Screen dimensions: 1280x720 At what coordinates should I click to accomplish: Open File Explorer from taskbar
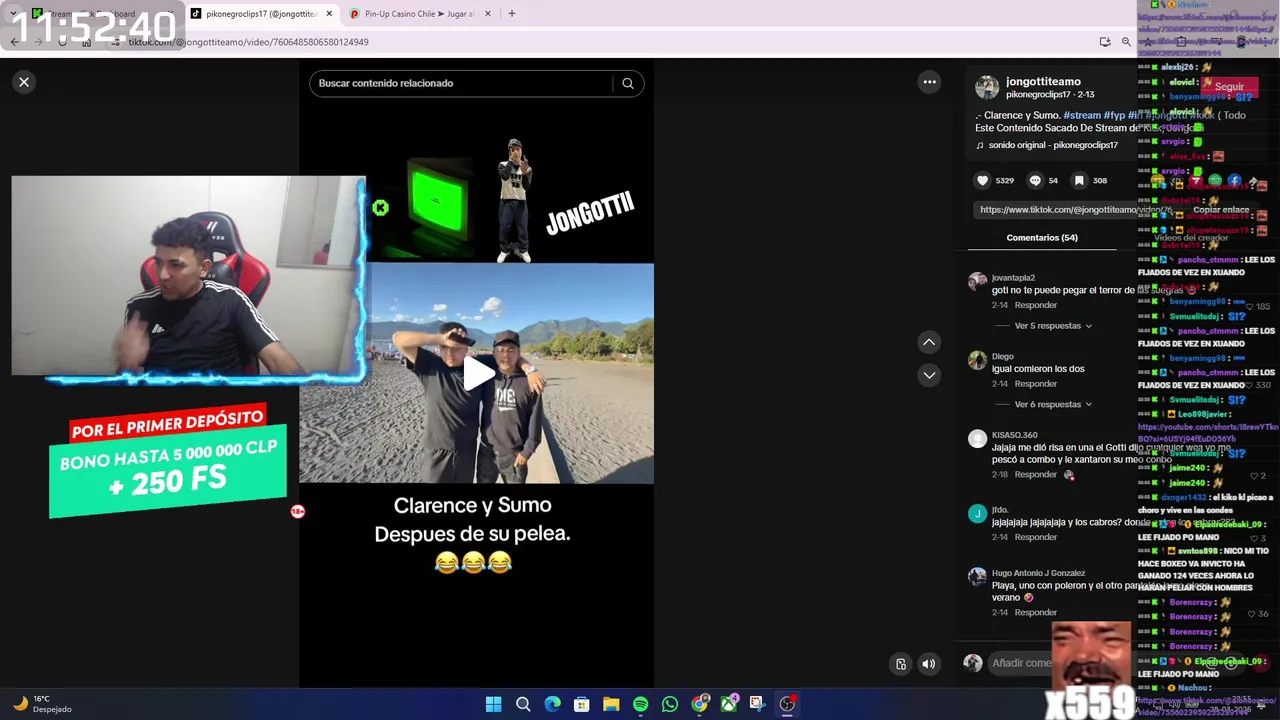tap(611, 704)
